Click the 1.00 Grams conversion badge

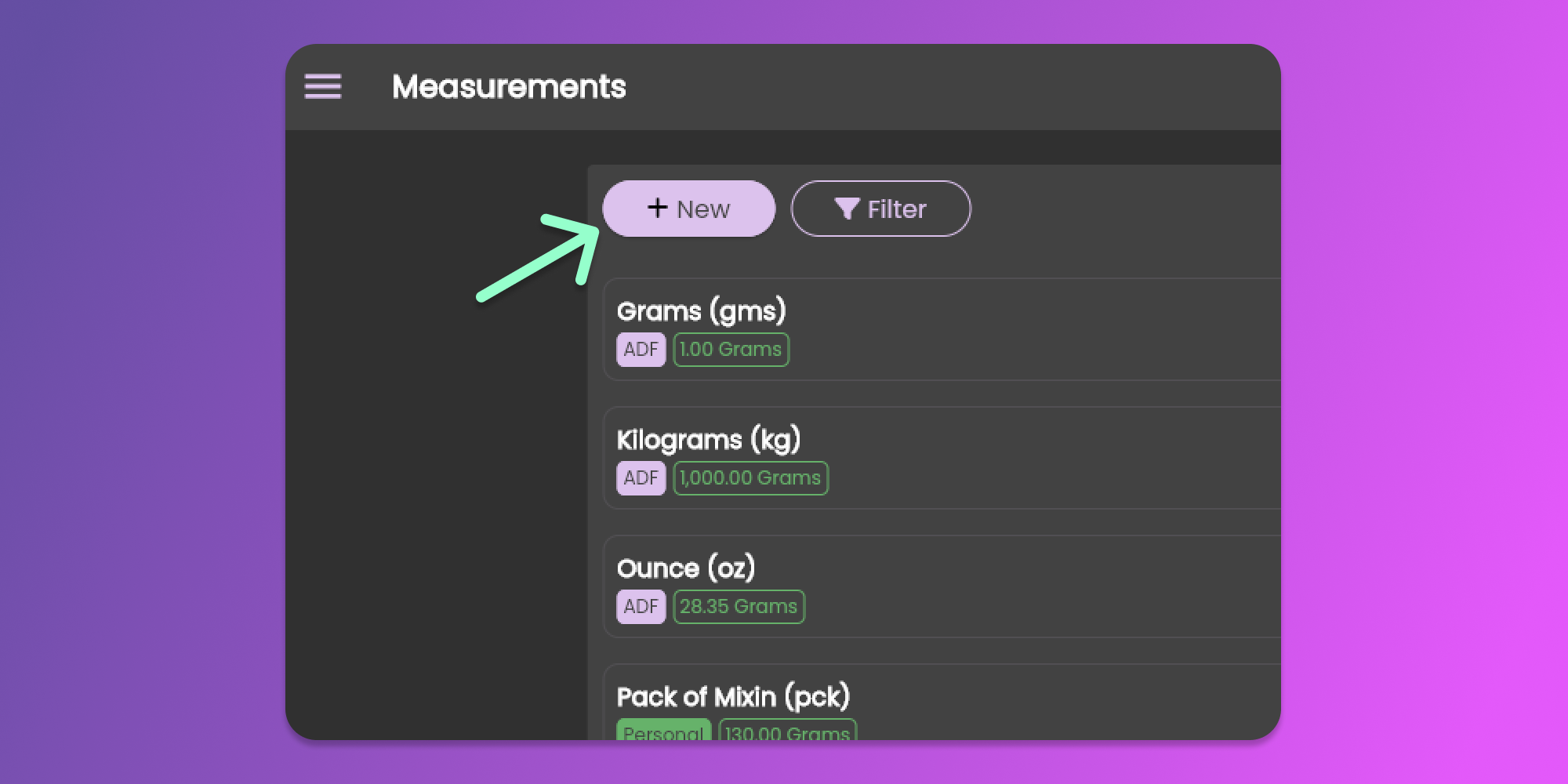click(731, 350)
